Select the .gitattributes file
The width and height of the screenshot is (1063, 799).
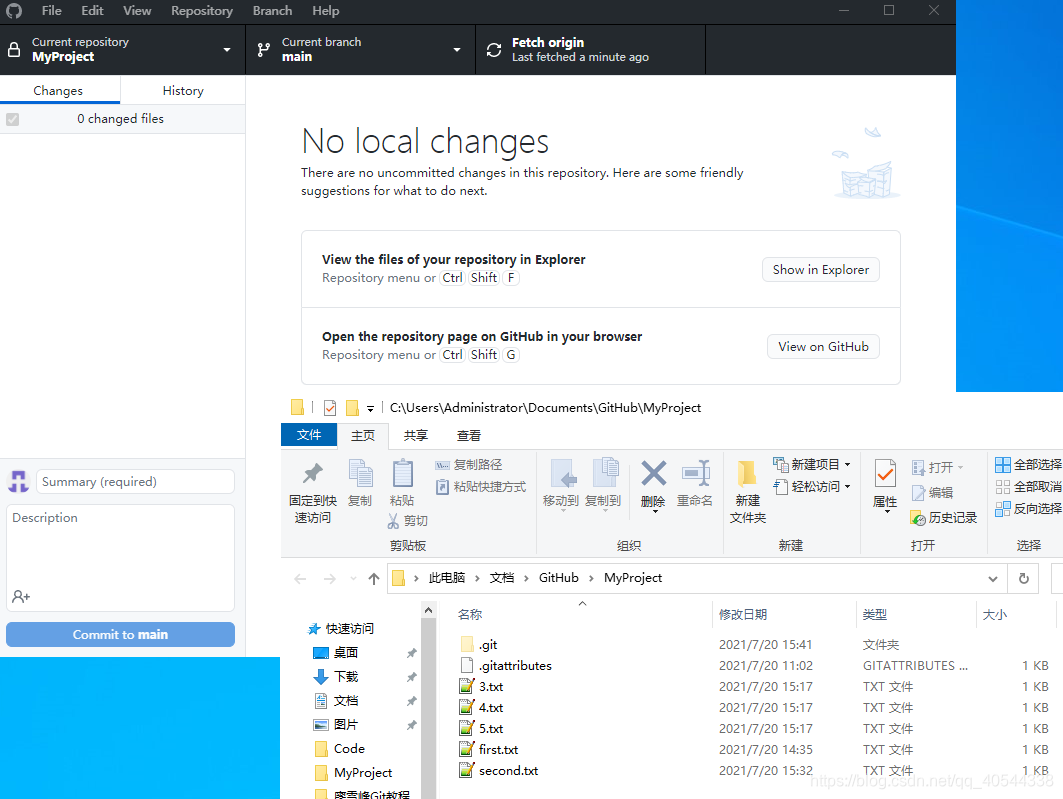pyautogui.click(x=515, y=665)
